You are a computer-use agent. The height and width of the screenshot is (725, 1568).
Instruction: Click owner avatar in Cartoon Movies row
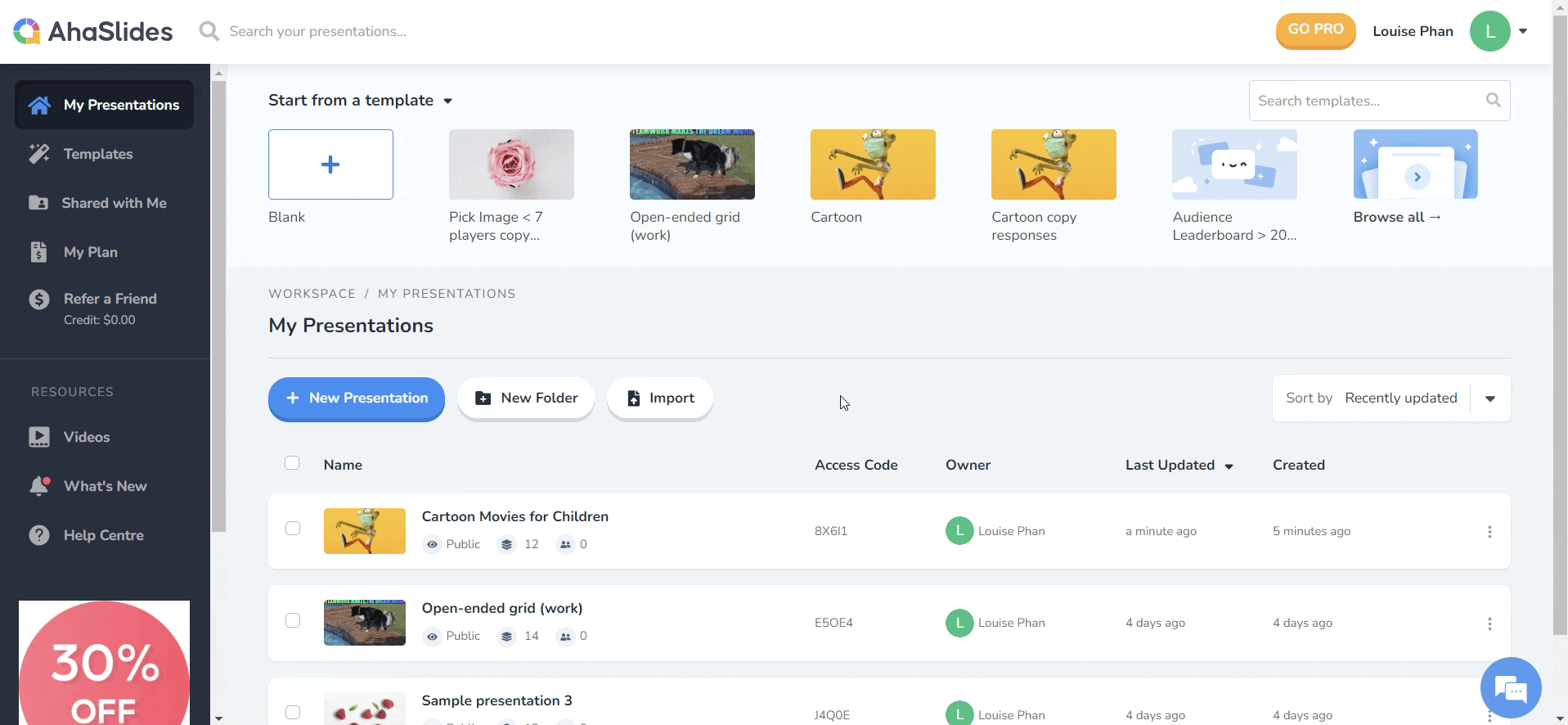click(x=959, y=530)
